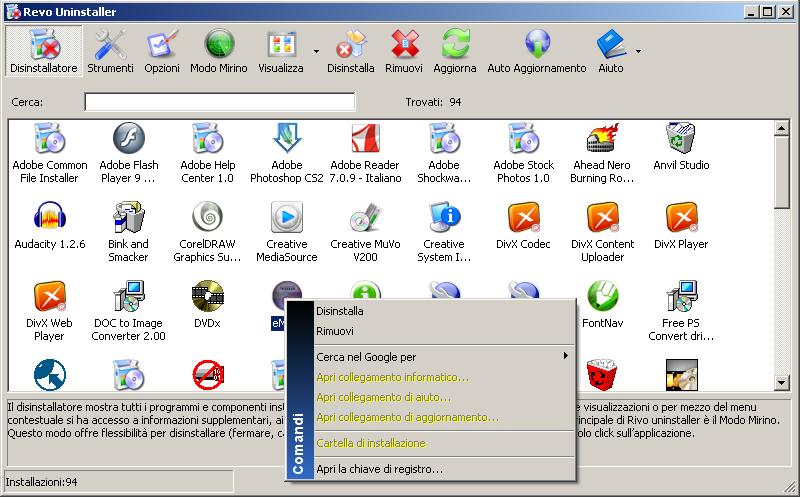
Task: Select Adobe Photoshop CS2 in the list
Action: coord(287,151)
